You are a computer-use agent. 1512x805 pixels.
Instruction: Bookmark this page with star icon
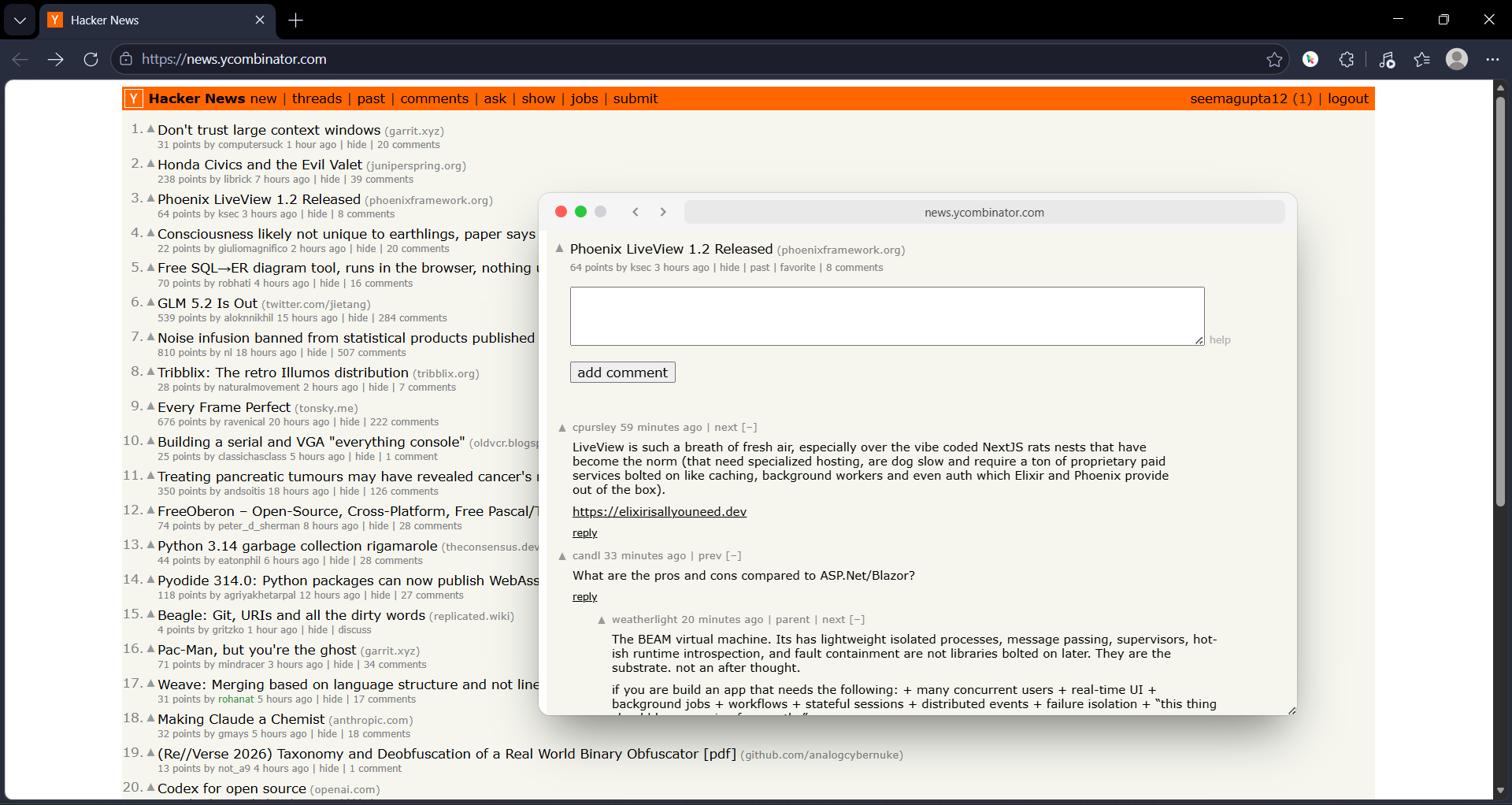(x=1274, y=59)
